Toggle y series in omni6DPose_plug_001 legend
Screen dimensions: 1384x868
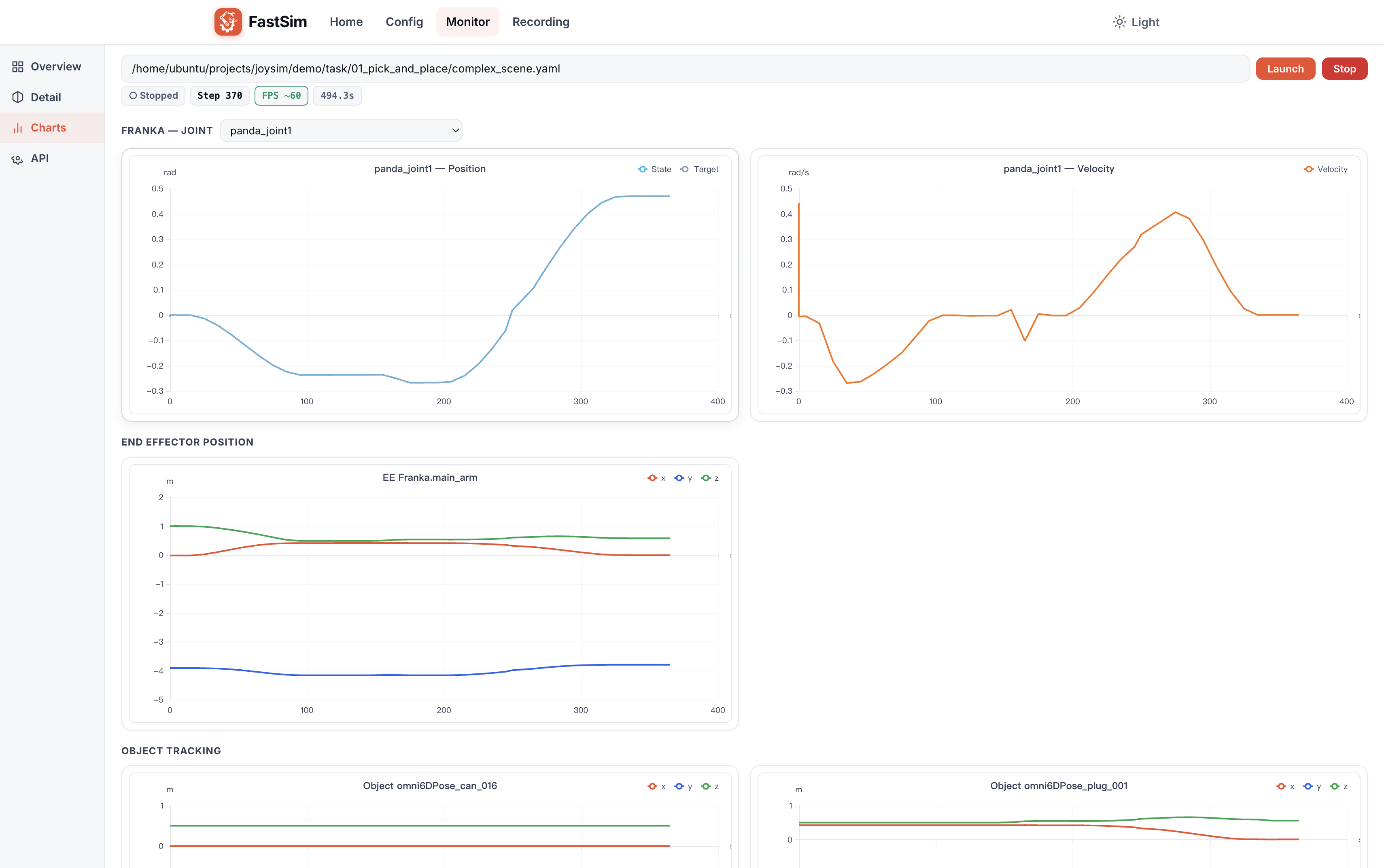[1312, 787]
